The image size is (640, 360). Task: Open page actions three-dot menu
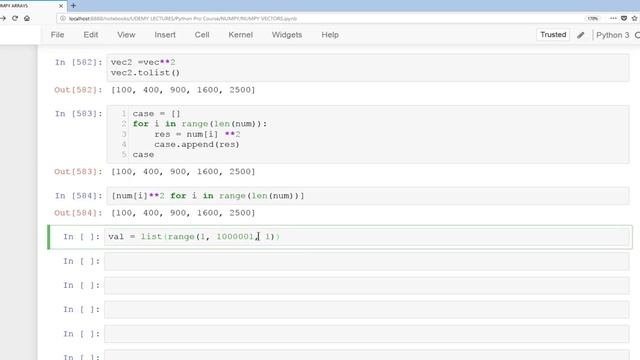pyautogui.click(x=613, y=18)
